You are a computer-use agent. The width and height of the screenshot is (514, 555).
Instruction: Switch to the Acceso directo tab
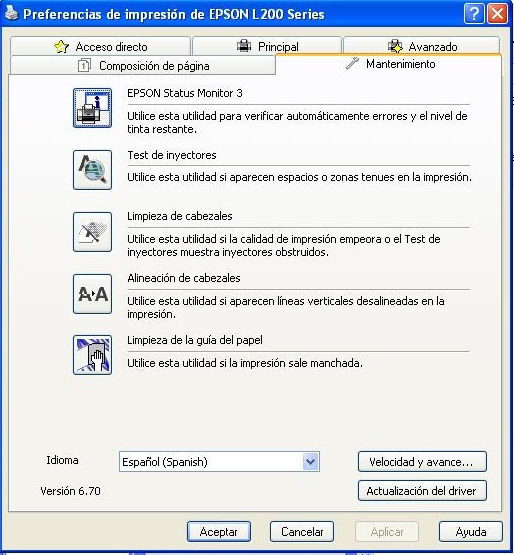coord(101,46)
